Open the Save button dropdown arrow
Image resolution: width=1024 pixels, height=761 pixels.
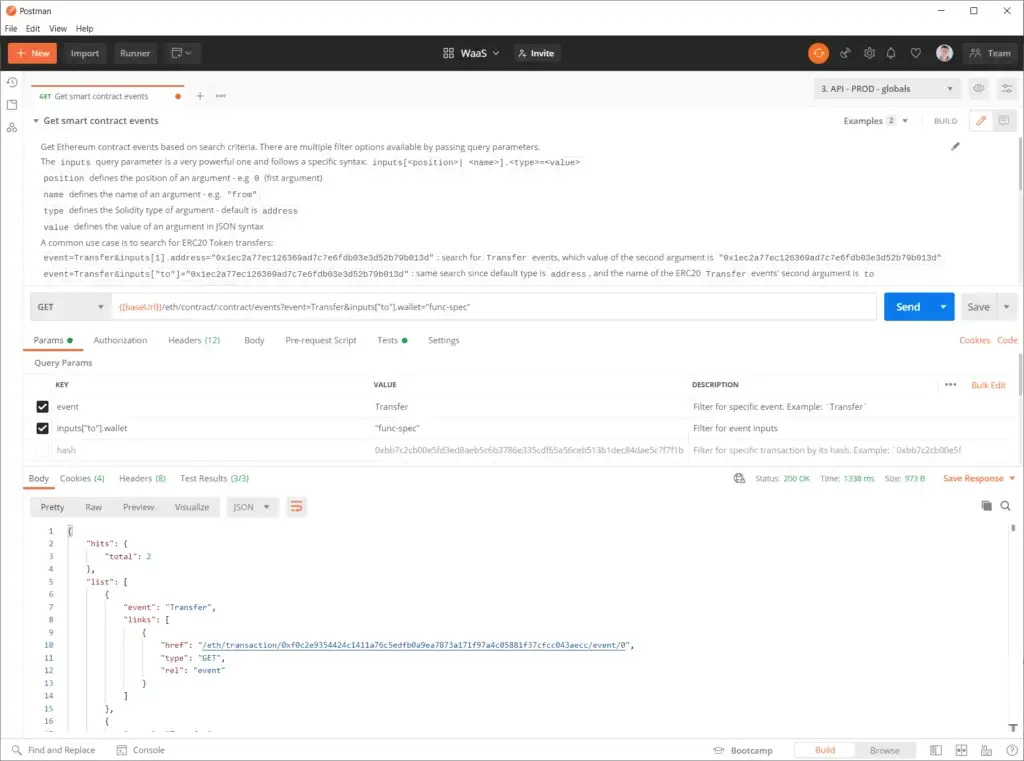pyautogui.click(x=1006, y=307)
